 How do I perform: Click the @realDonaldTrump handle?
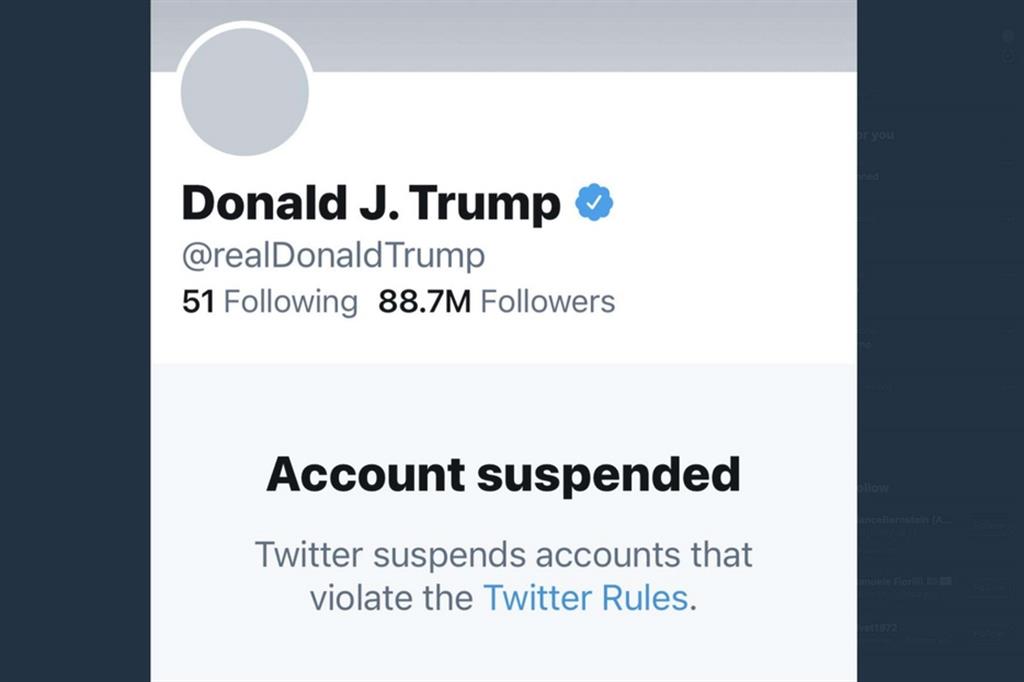[333, 256]
